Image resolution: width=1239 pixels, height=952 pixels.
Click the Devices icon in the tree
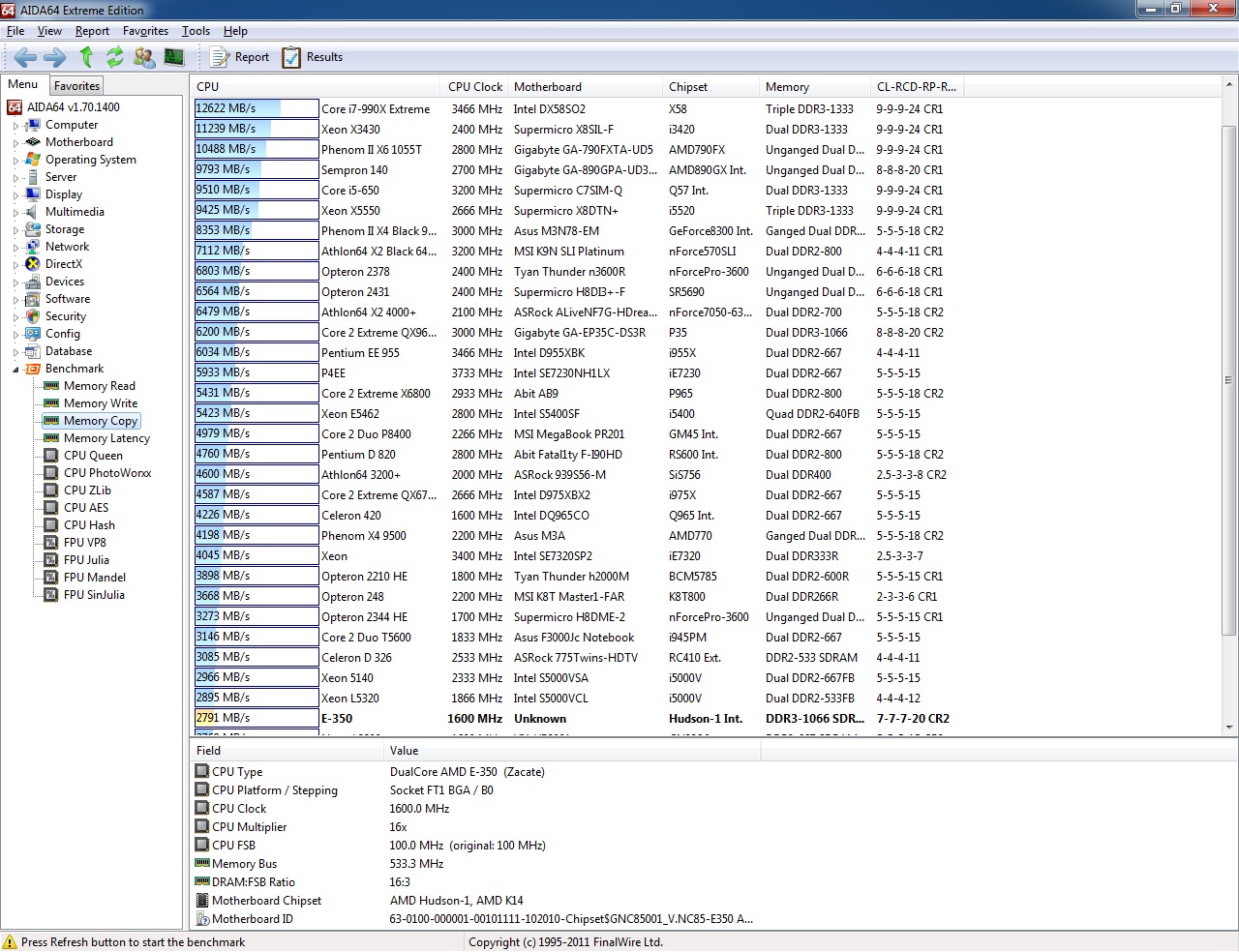tap(33, 282)
